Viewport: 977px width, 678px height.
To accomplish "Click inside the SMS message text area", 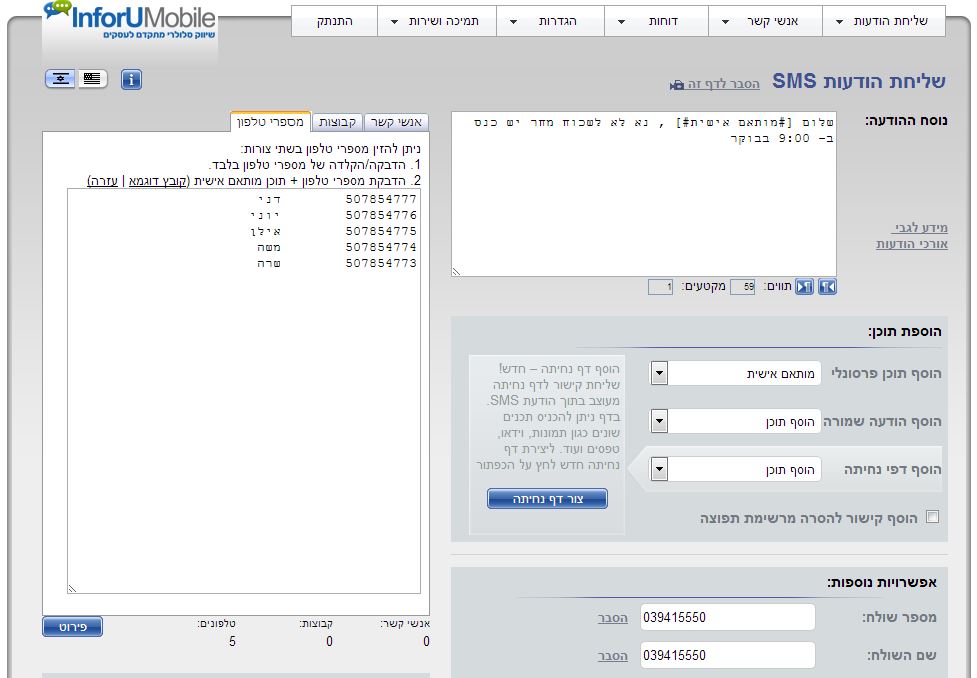I will pos(643,194).
